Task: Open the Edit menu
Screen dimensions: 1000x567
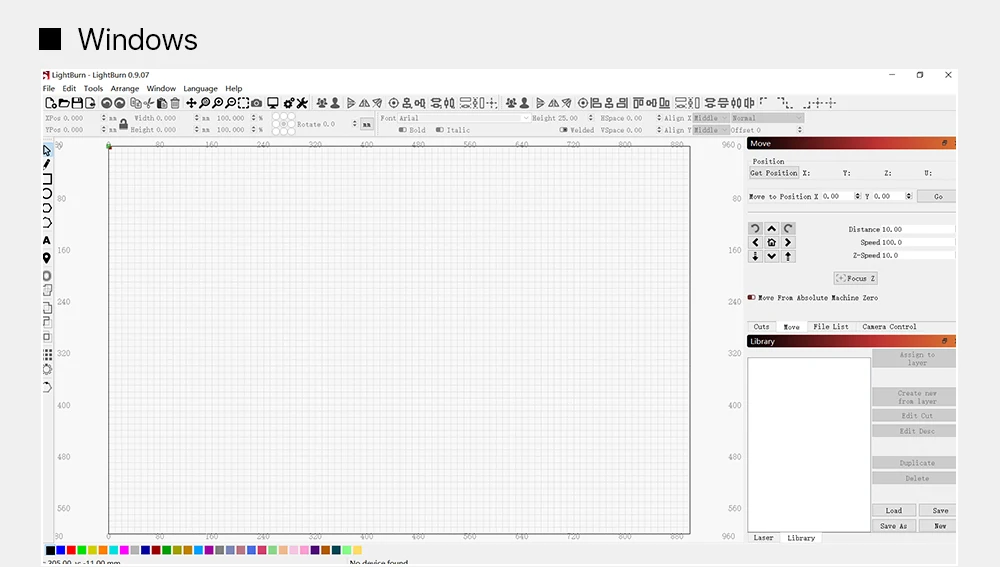Action: (69, 89)
